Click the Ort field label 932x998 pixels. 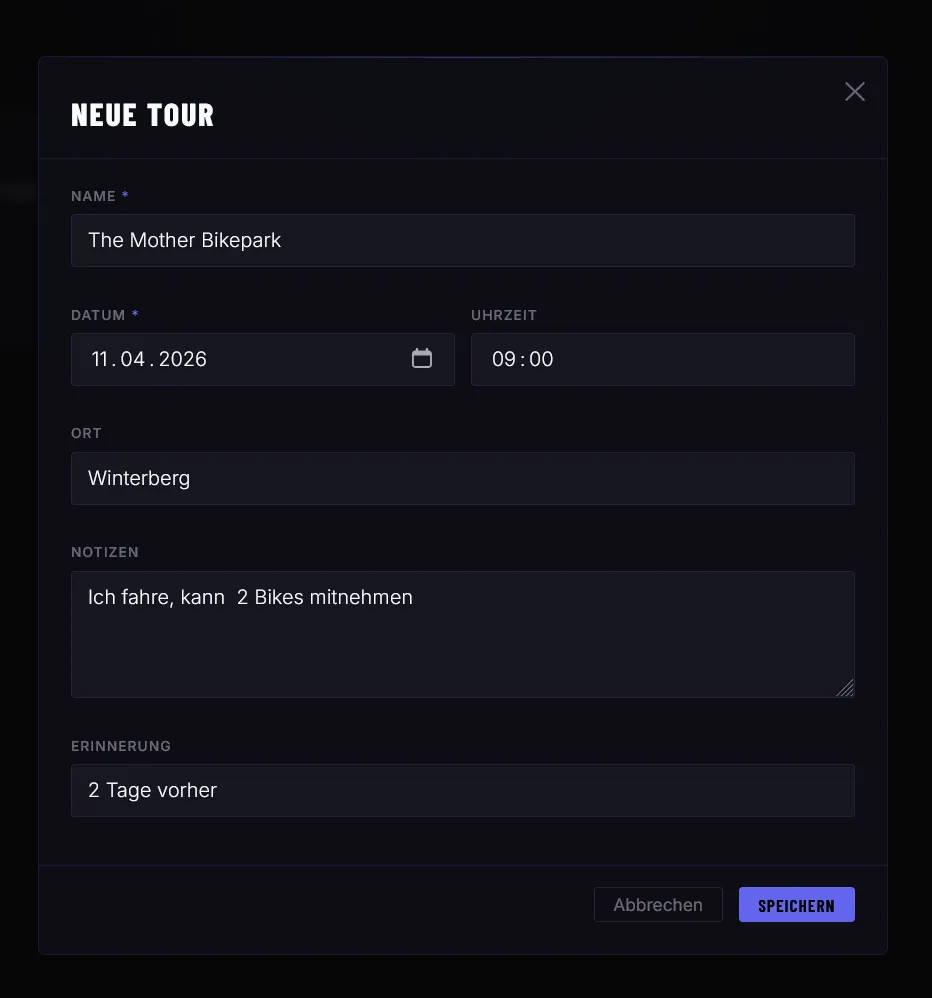point(86,433)
